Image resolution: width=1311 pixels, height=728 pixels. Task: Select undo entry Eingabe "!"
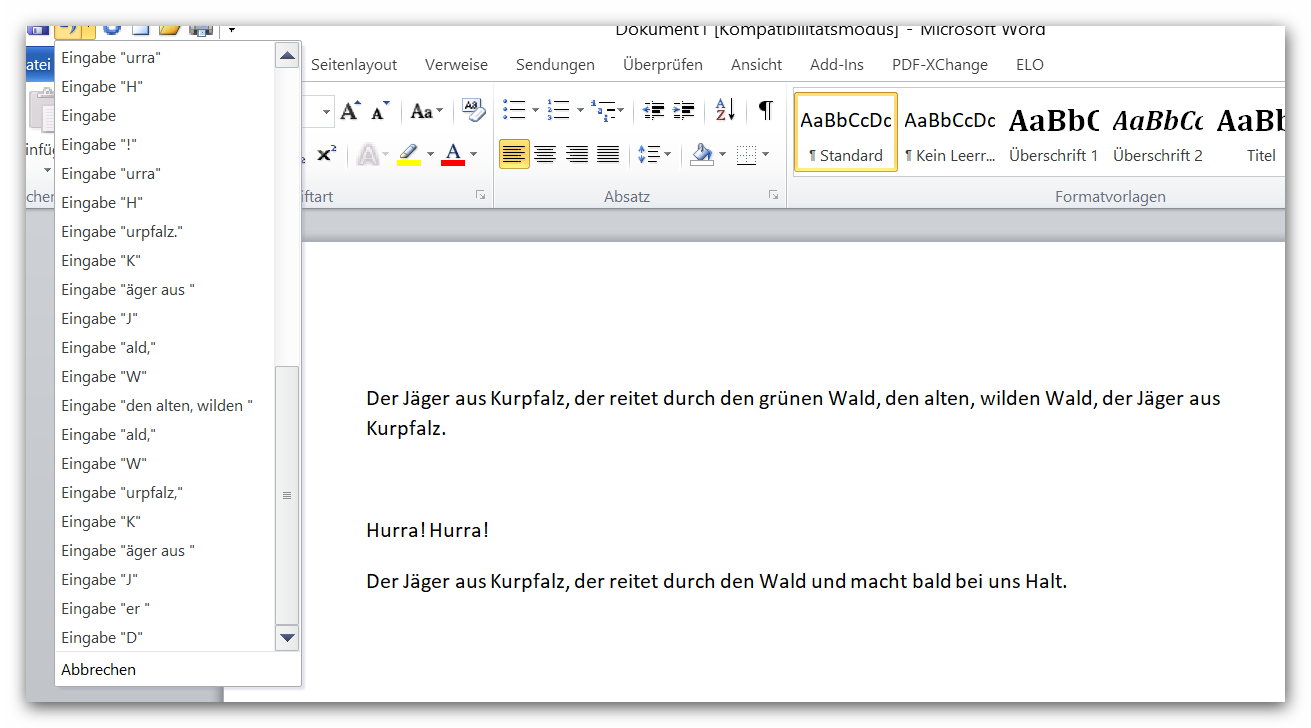[165, 144]
